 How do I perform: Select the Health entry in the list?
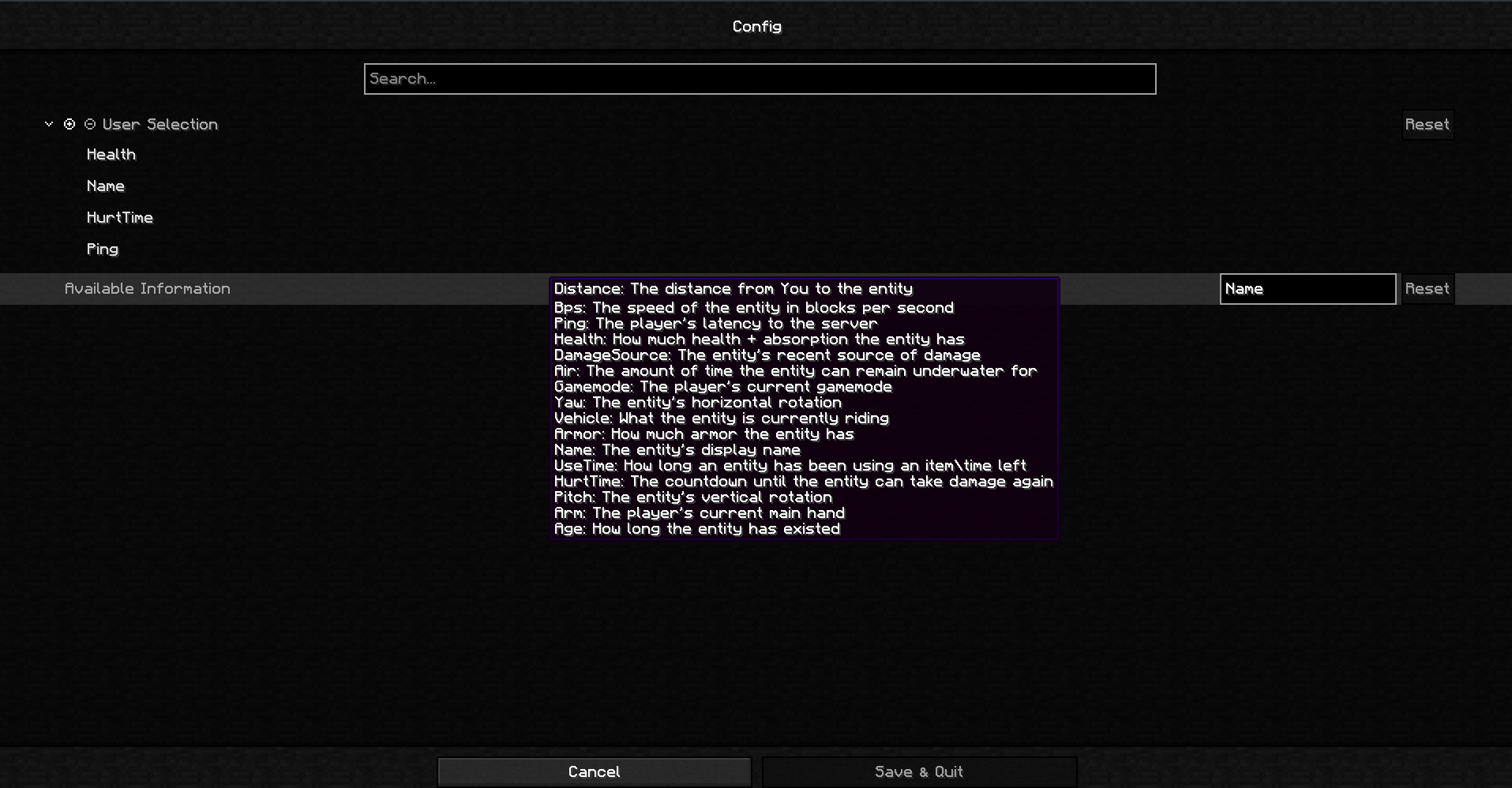point(111,155)
